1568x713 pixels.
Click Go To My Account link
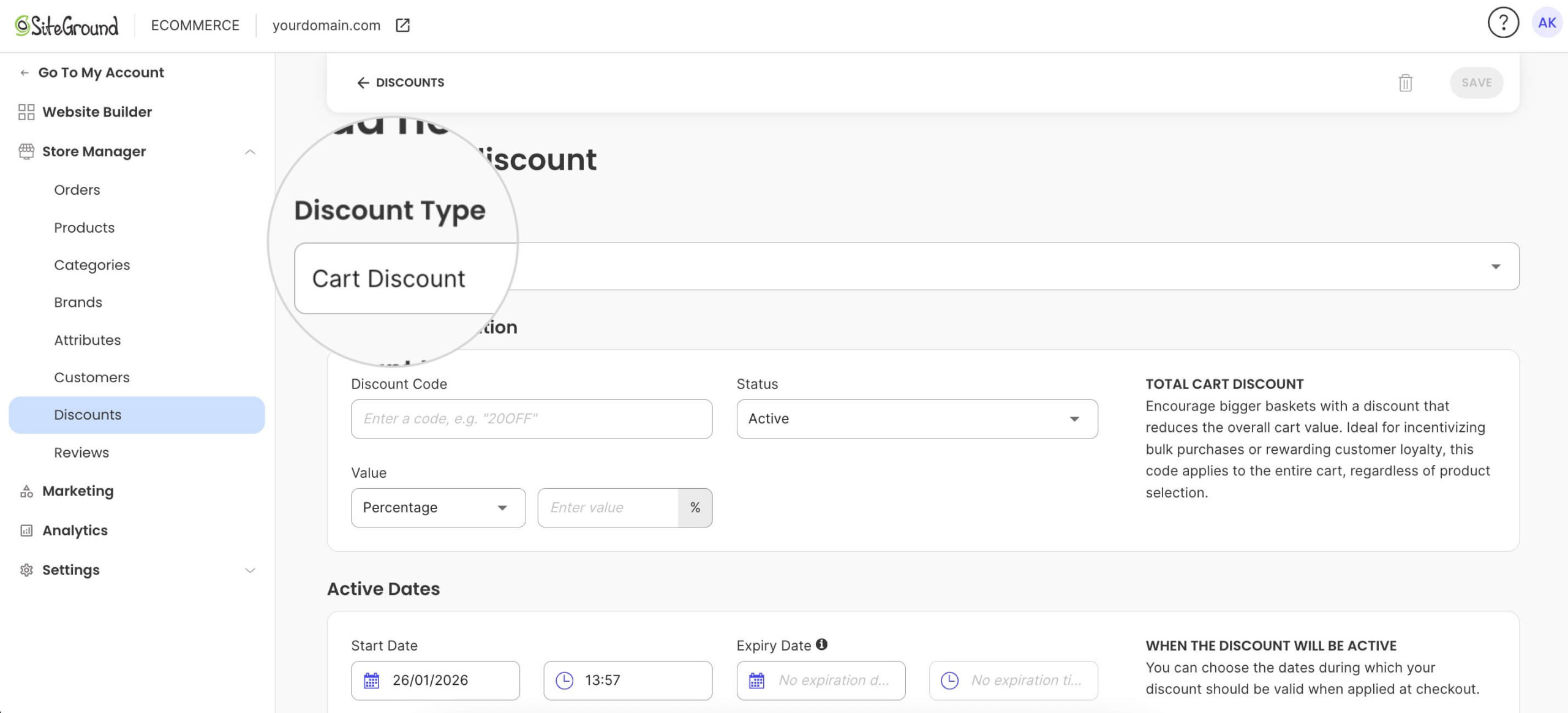tap(101, 72)
